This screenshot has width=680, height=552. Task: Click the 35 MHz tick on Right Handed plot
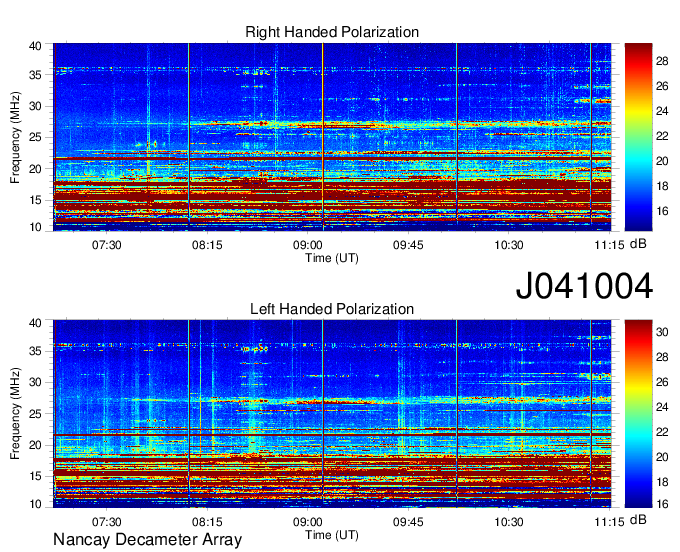[x=35, y=75]
